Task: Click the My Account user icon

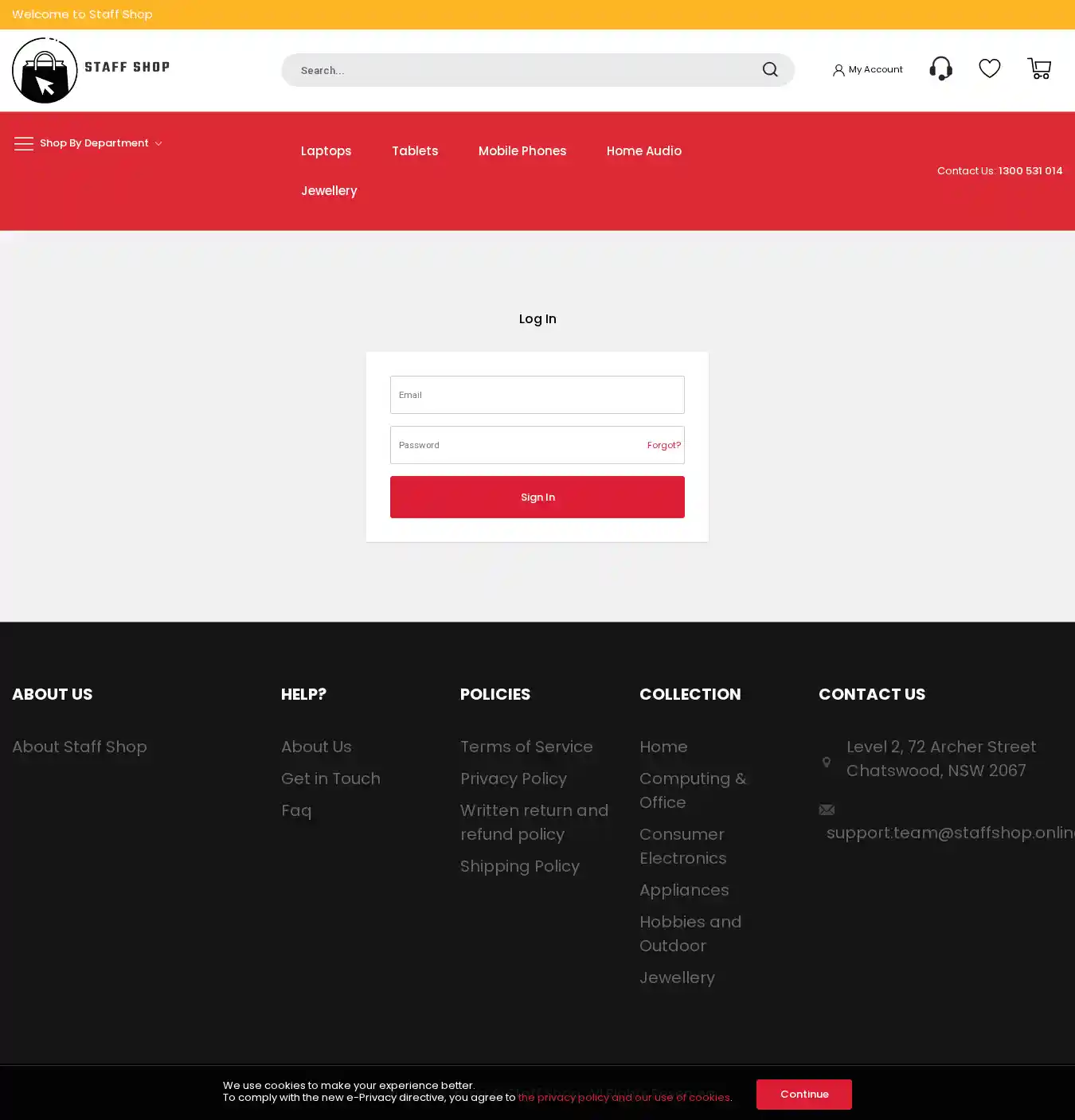Action: pyautogui.click(x=838, y=70)
